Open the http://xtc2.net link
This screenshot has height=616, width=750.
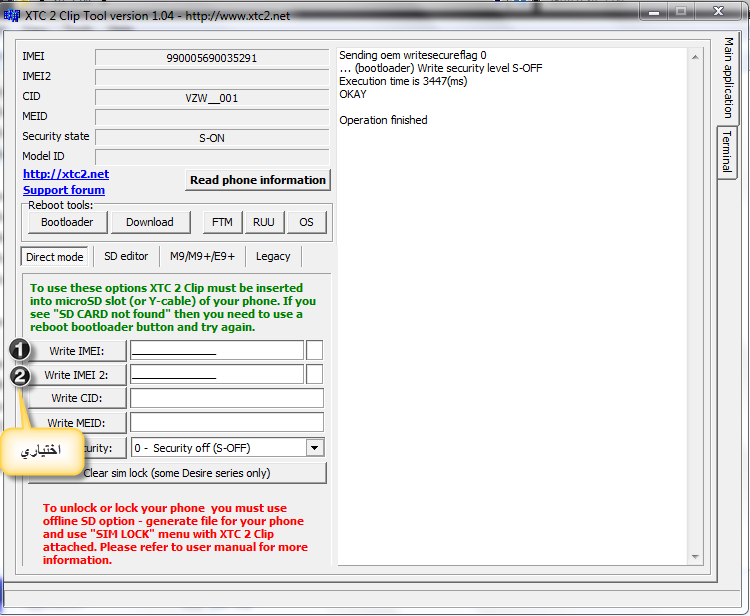point(66,174)
